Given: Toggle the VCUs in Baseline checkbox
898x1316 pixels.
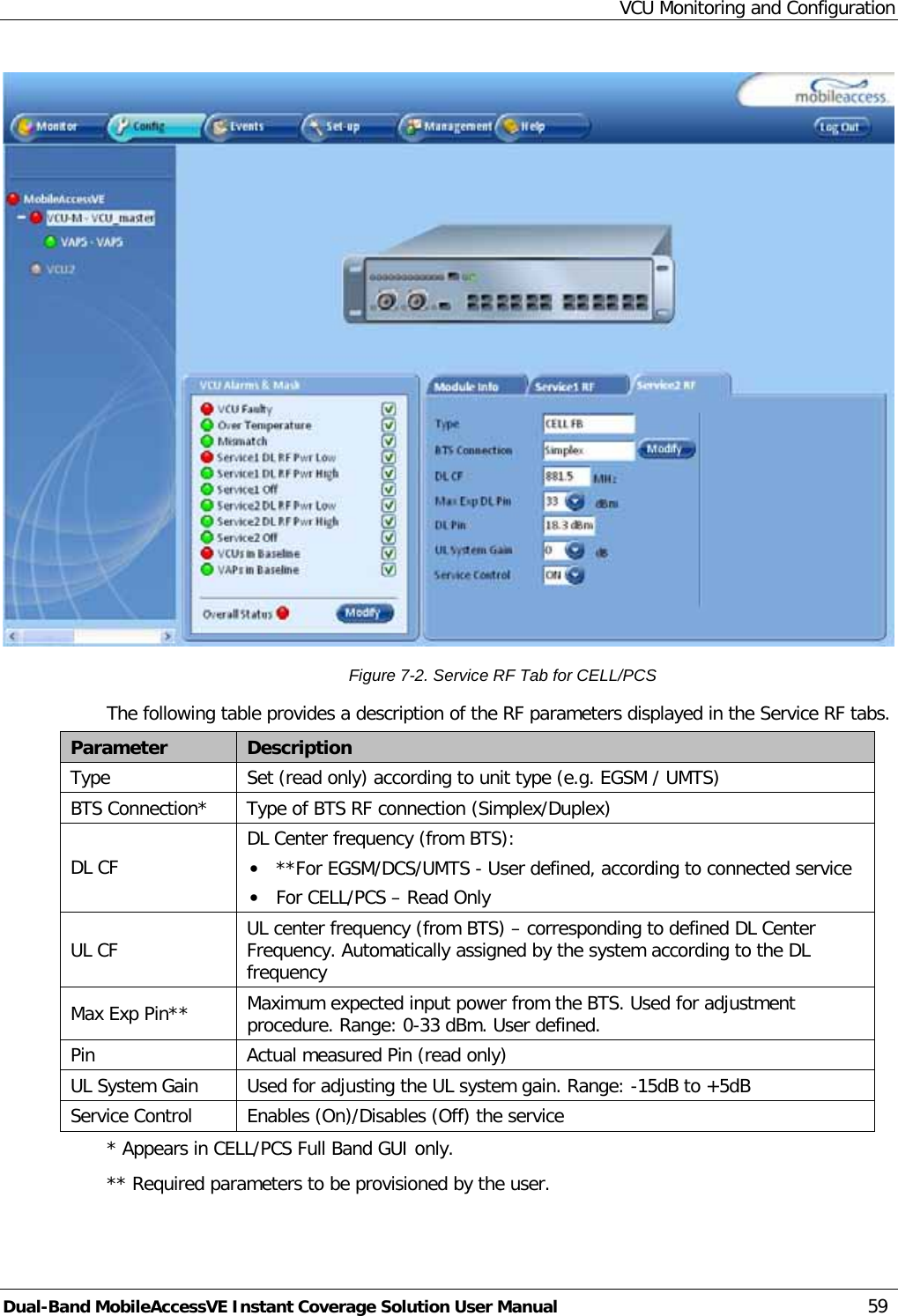Looking at the screenshot, I should coord(389,554).
